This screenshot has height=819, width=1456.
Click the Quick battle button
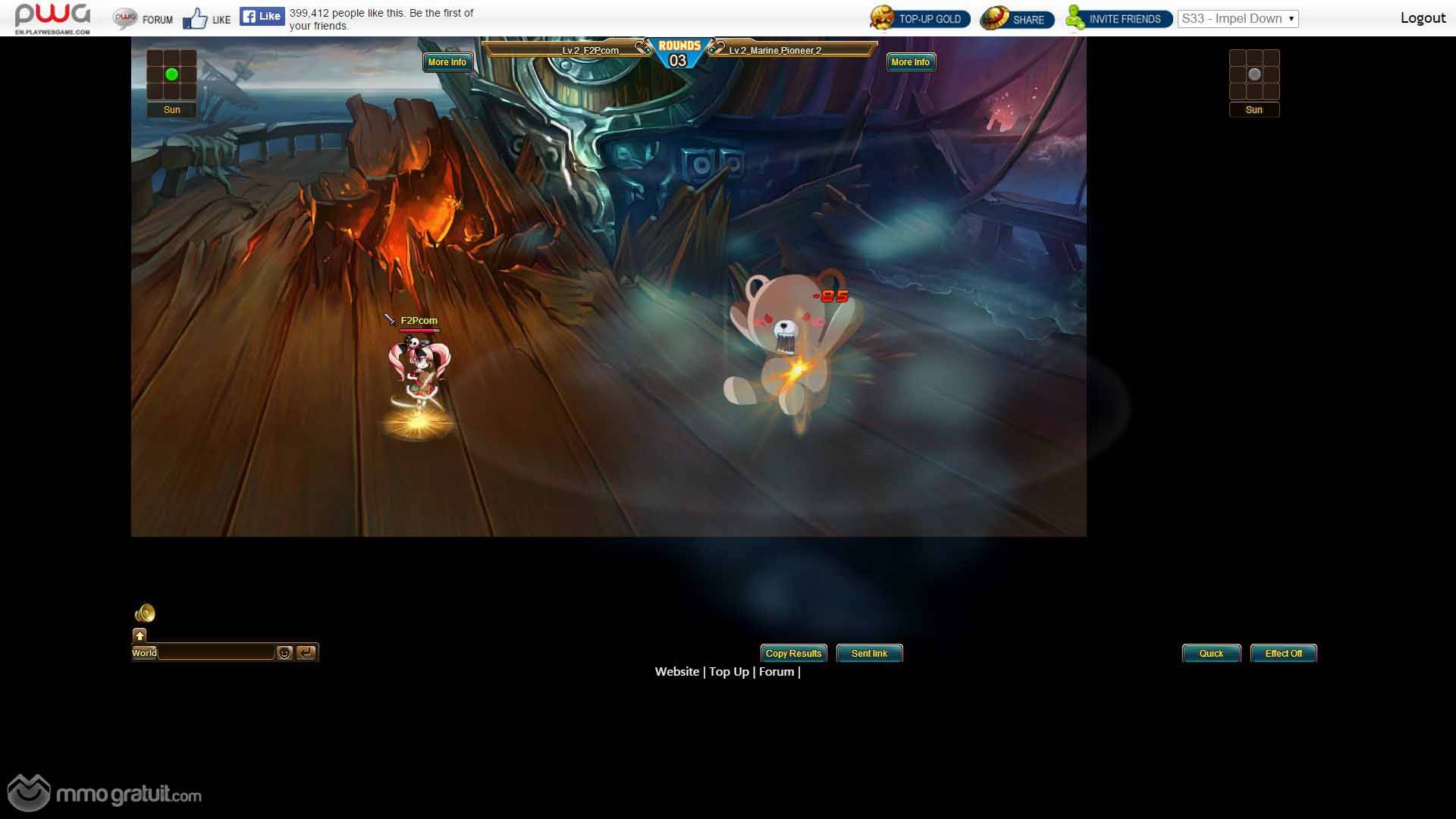click(1211, 654)
